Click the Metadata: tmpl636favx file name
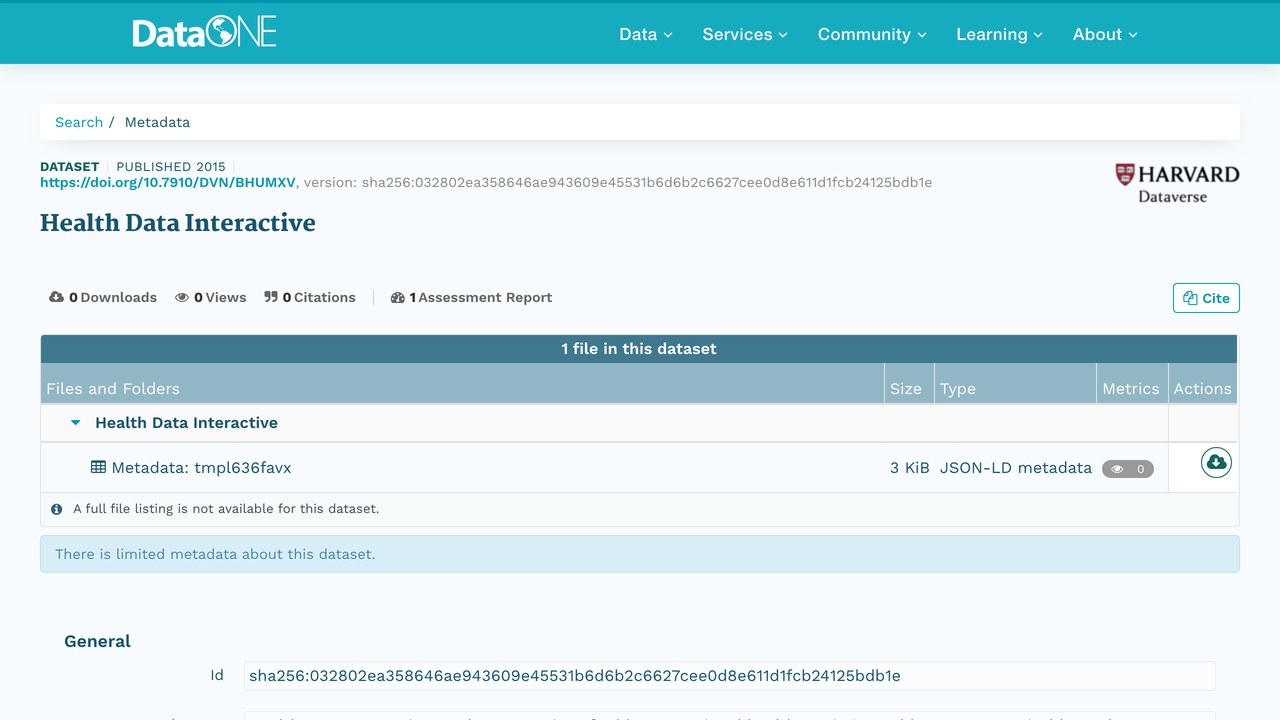This screenshot has width=1280, height=720. pyautogui.click(x=201, y=467)
